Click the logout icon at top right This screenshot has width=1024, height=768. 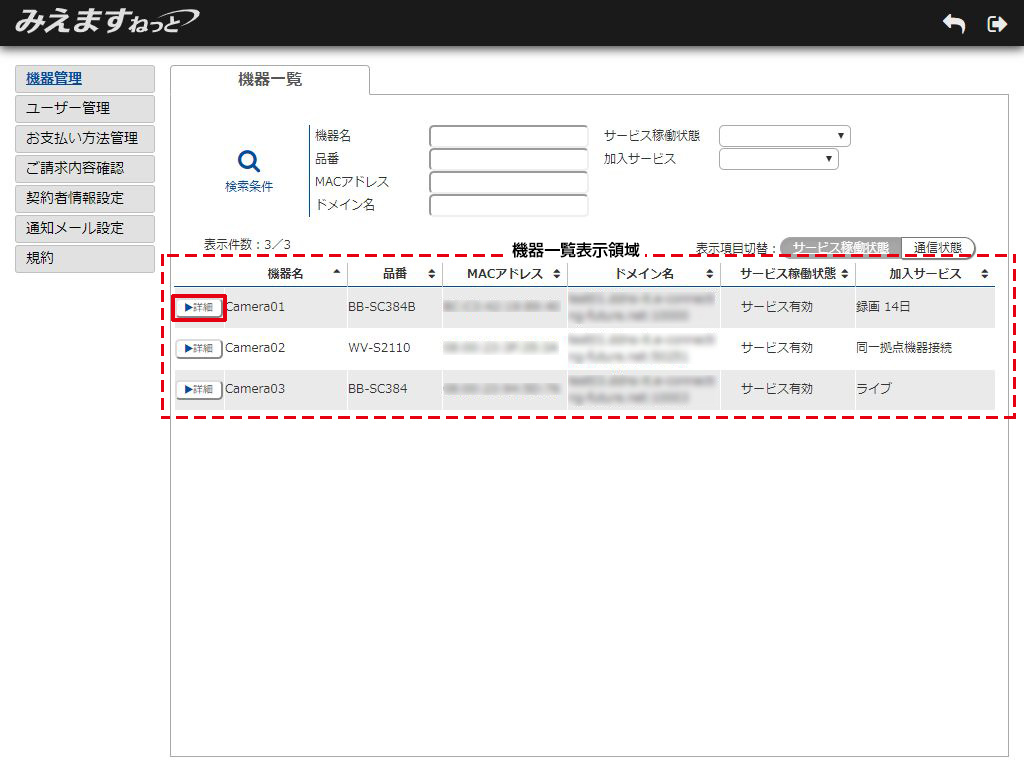997,23
